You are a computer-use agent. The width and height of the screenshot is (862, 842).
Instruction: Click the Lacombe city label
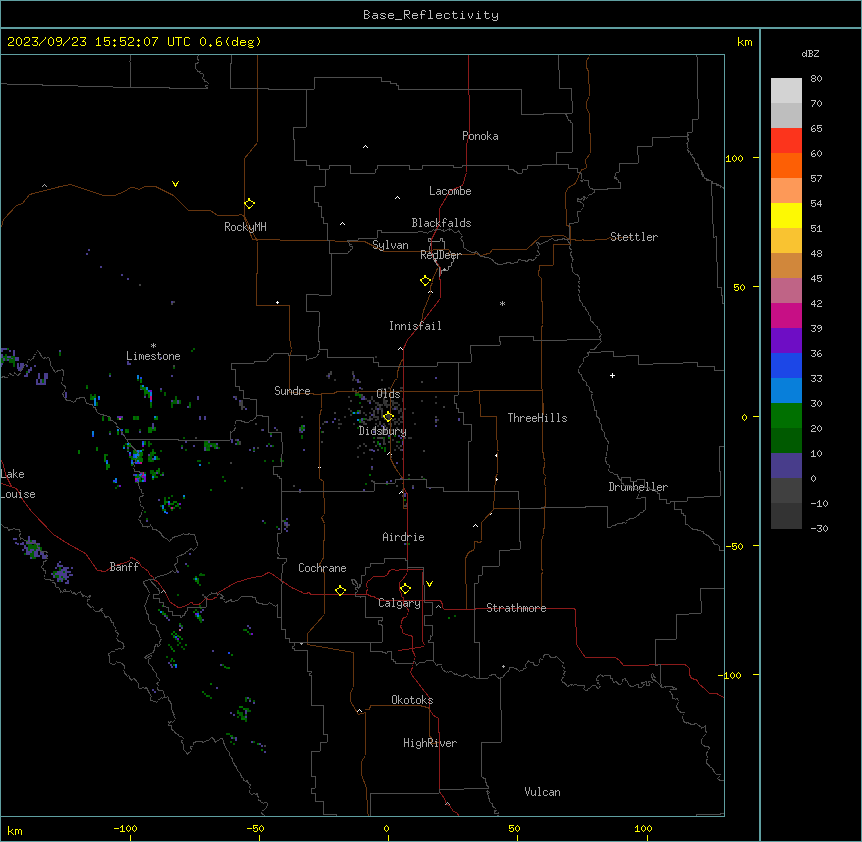point(450,191)
